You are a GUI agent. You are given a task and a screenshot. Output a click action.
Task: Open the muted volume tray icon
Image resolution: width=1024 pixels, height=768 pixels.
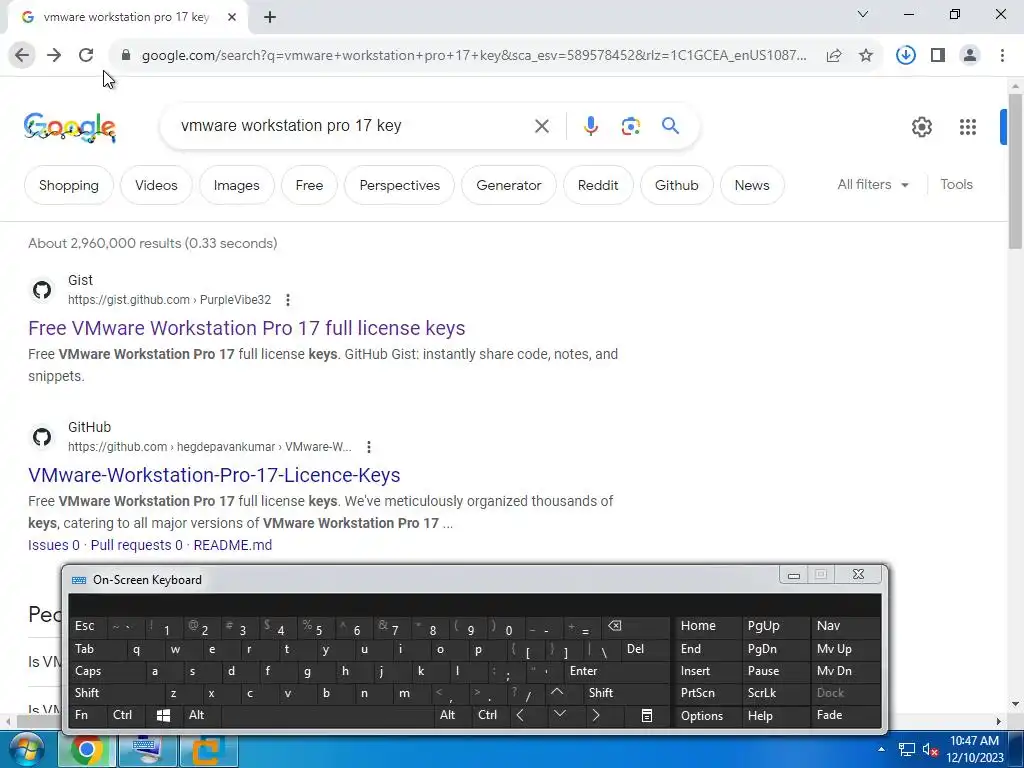tap(930, 750)
